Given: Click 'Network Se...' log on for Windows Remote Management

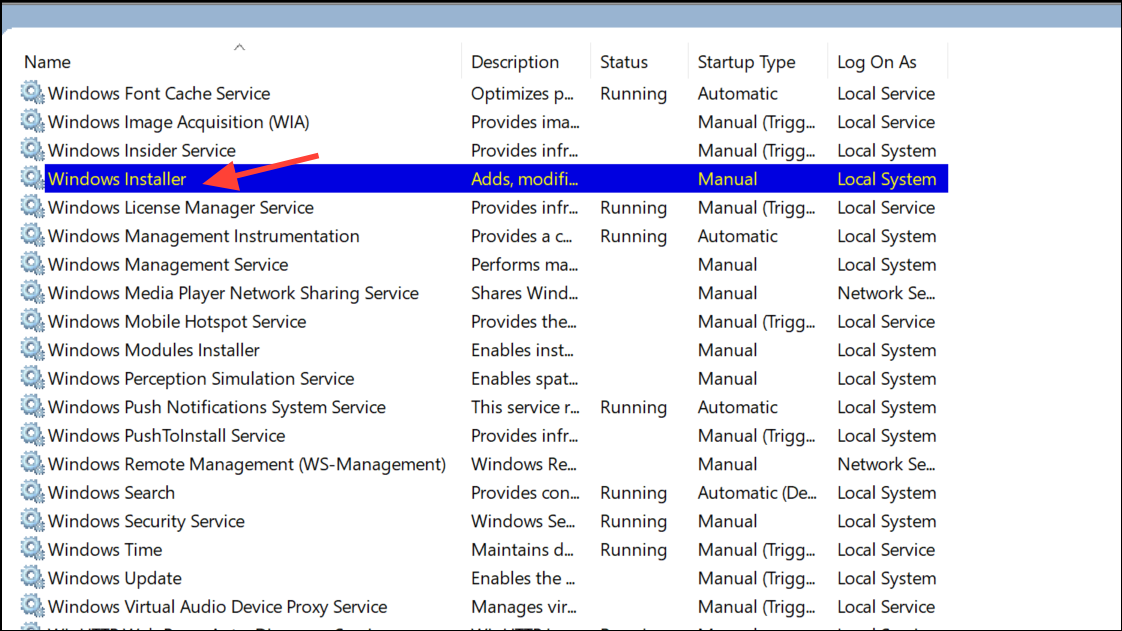Looking at the screenshot, I should tap(886, 464).
